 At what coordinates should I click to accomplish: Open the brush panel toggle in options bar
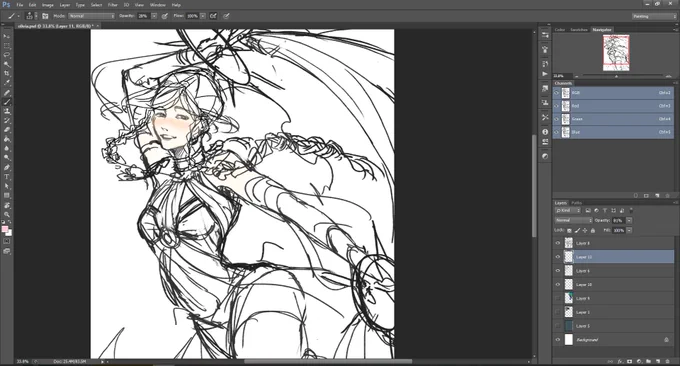click(x=45, y=16)
